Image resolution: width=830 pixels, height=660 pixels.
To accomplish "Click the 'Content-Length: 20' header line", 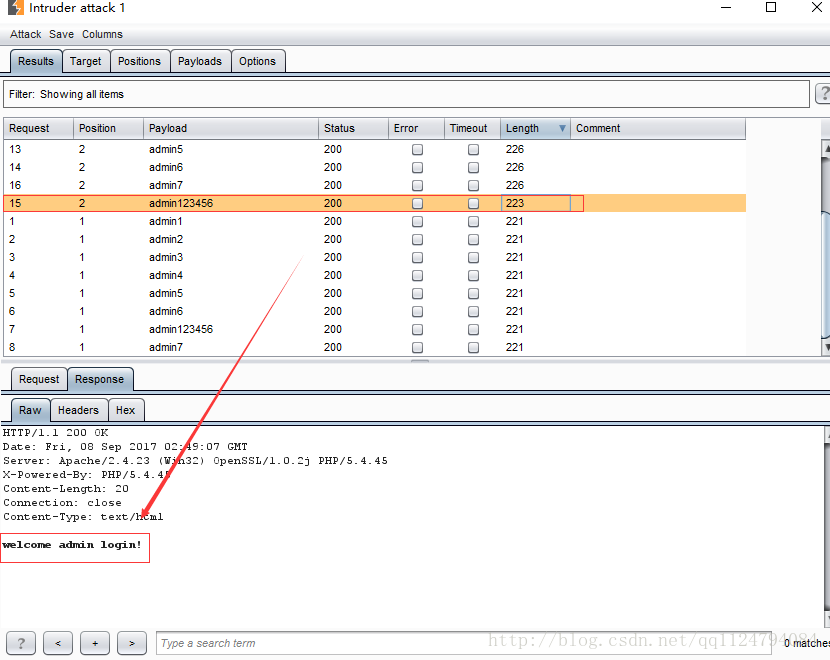I will (x=66, y=489).
